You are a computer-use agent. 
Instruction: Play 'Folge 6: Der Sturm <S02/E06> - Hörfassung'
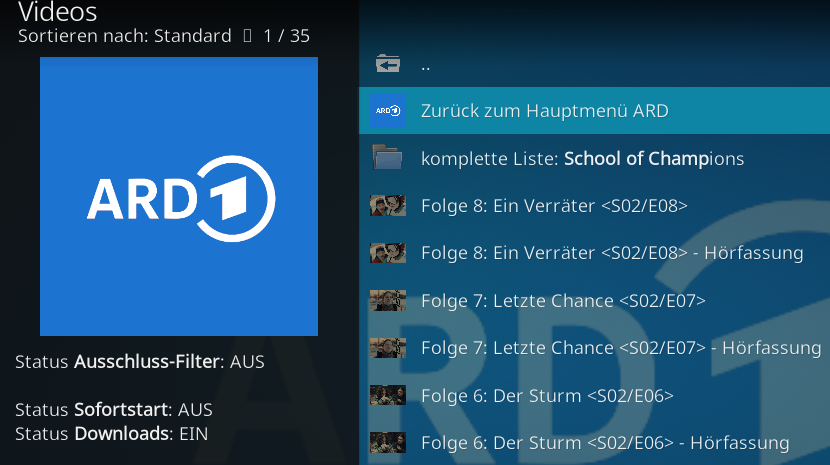tap(594, 442)
